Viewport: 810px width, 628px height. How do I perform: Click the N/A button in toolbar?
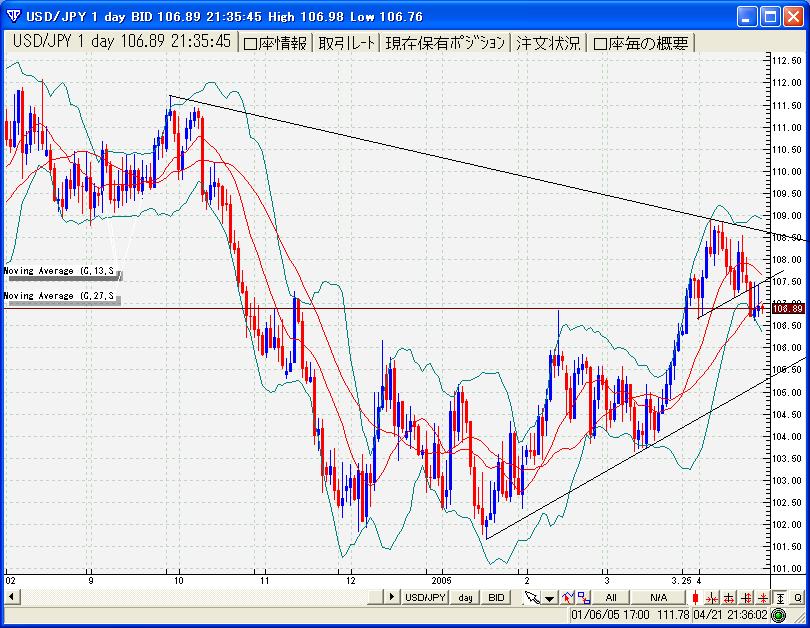[x=658, y=598]
